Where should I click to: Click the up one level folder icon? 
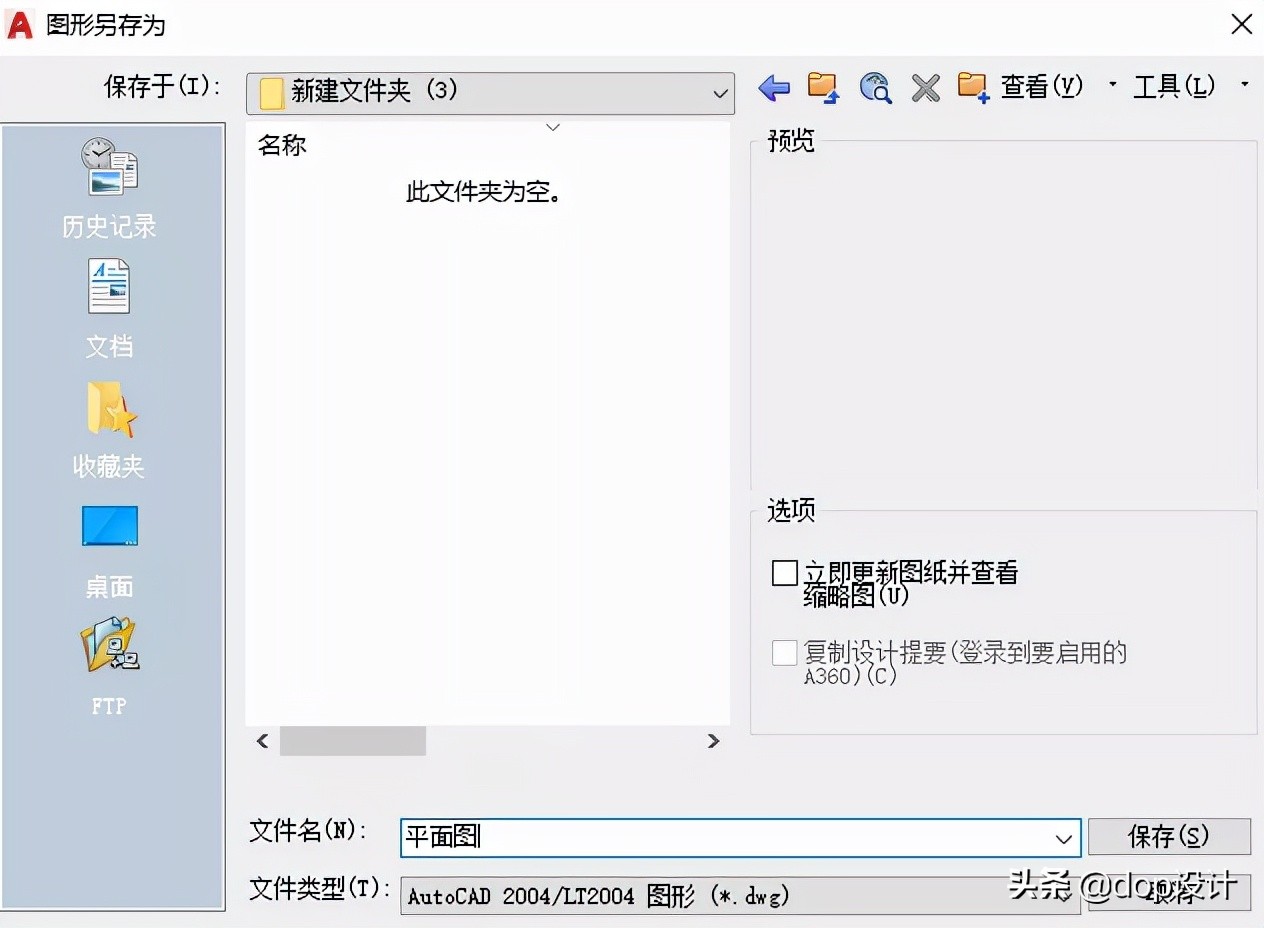pos(822,88)
